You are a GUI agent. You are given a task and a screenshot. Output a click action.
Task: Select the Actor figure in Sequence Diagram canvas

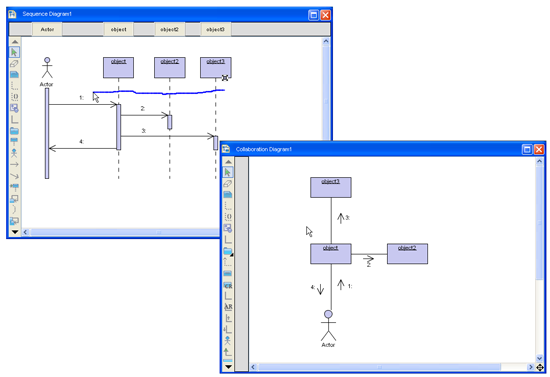coord(47,68)
